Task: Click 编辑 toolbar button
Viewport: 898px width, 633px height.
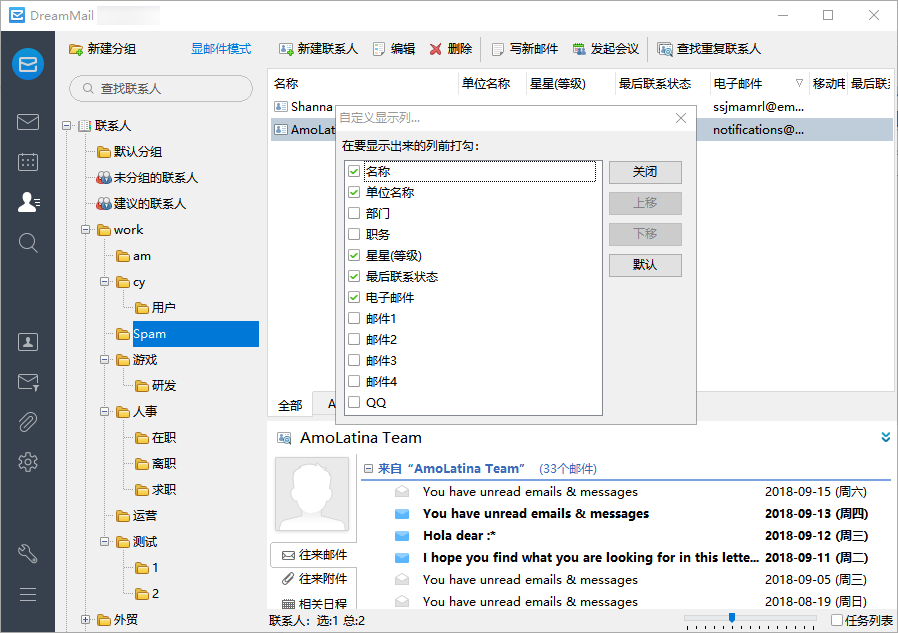Action: (x=394, y=49)
